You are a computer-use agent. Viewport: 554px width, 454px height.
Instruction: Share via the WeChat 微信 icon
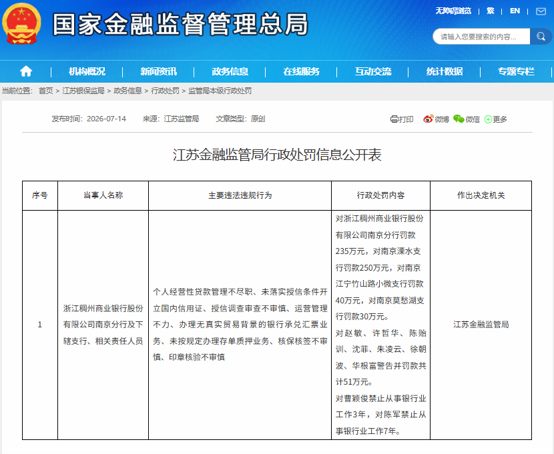pos(459,119)
